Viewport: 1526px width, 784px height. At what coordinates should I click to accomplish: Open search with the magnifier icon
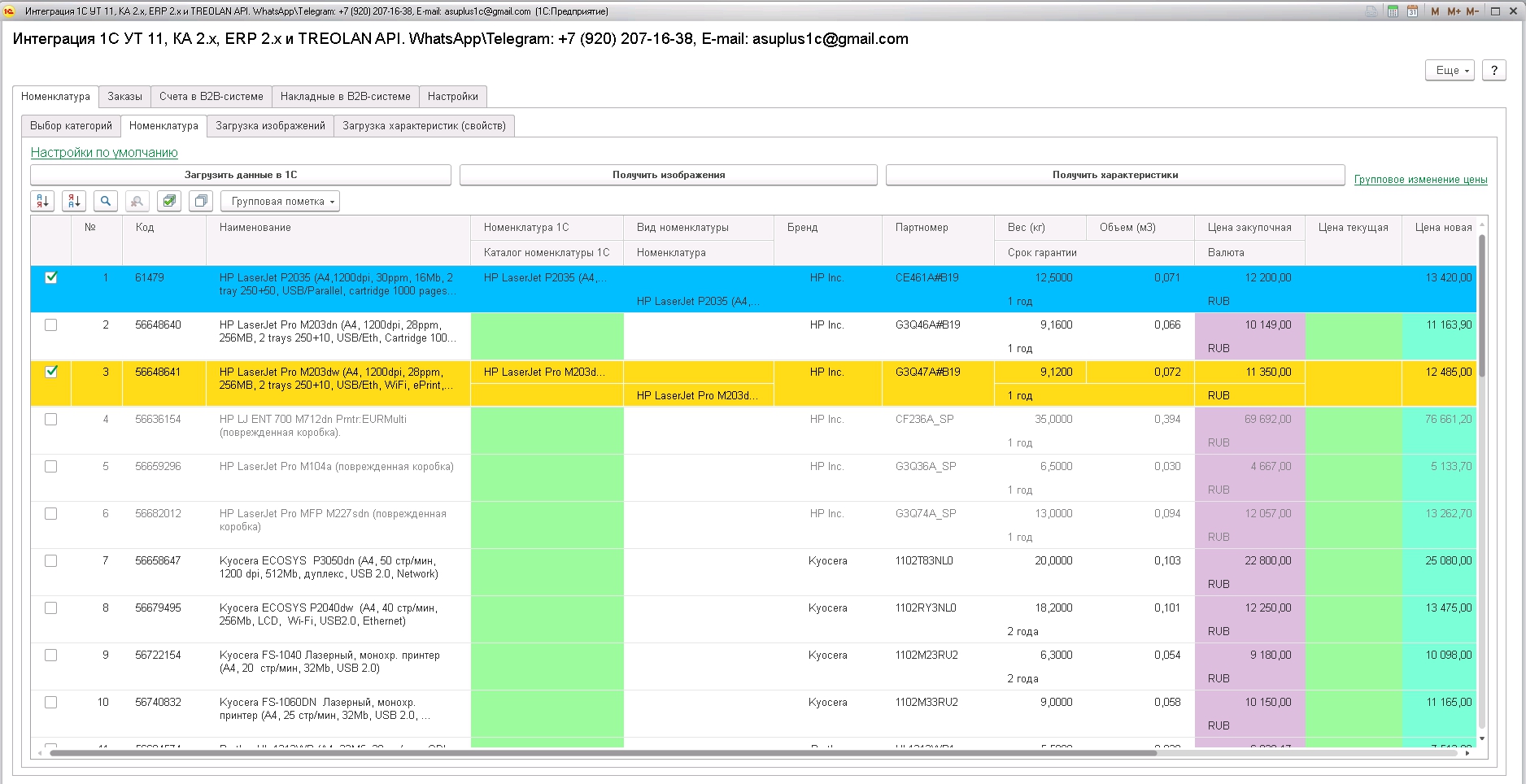[x=106, y=201]
